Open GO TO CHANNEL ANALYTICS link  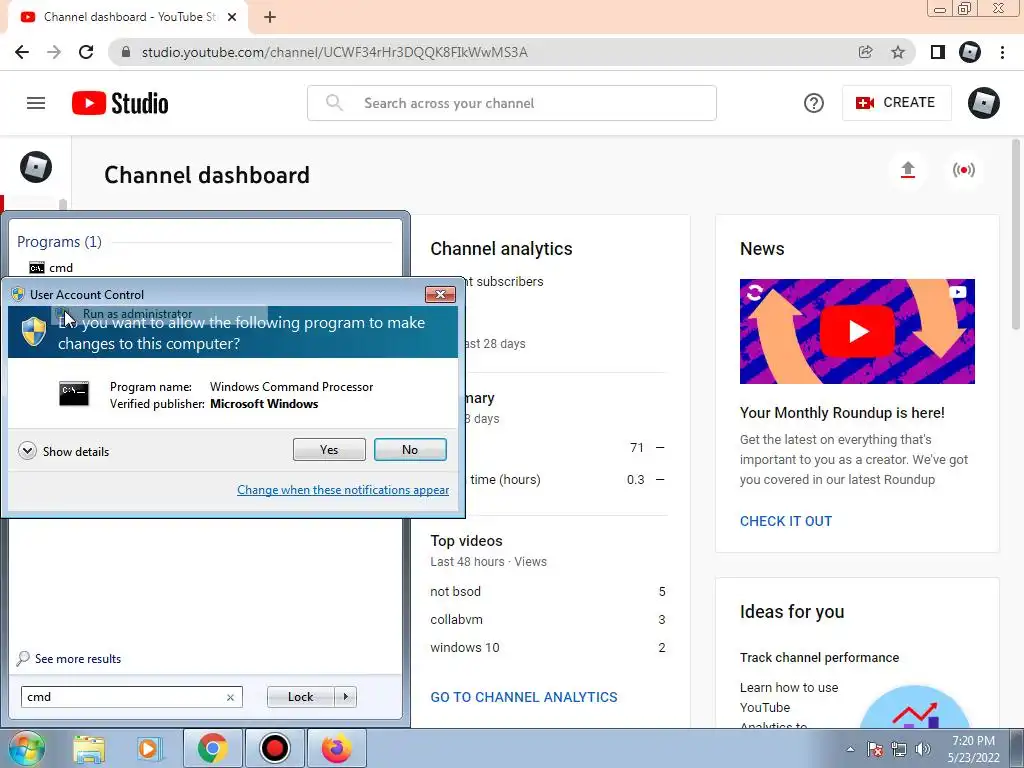524,697
